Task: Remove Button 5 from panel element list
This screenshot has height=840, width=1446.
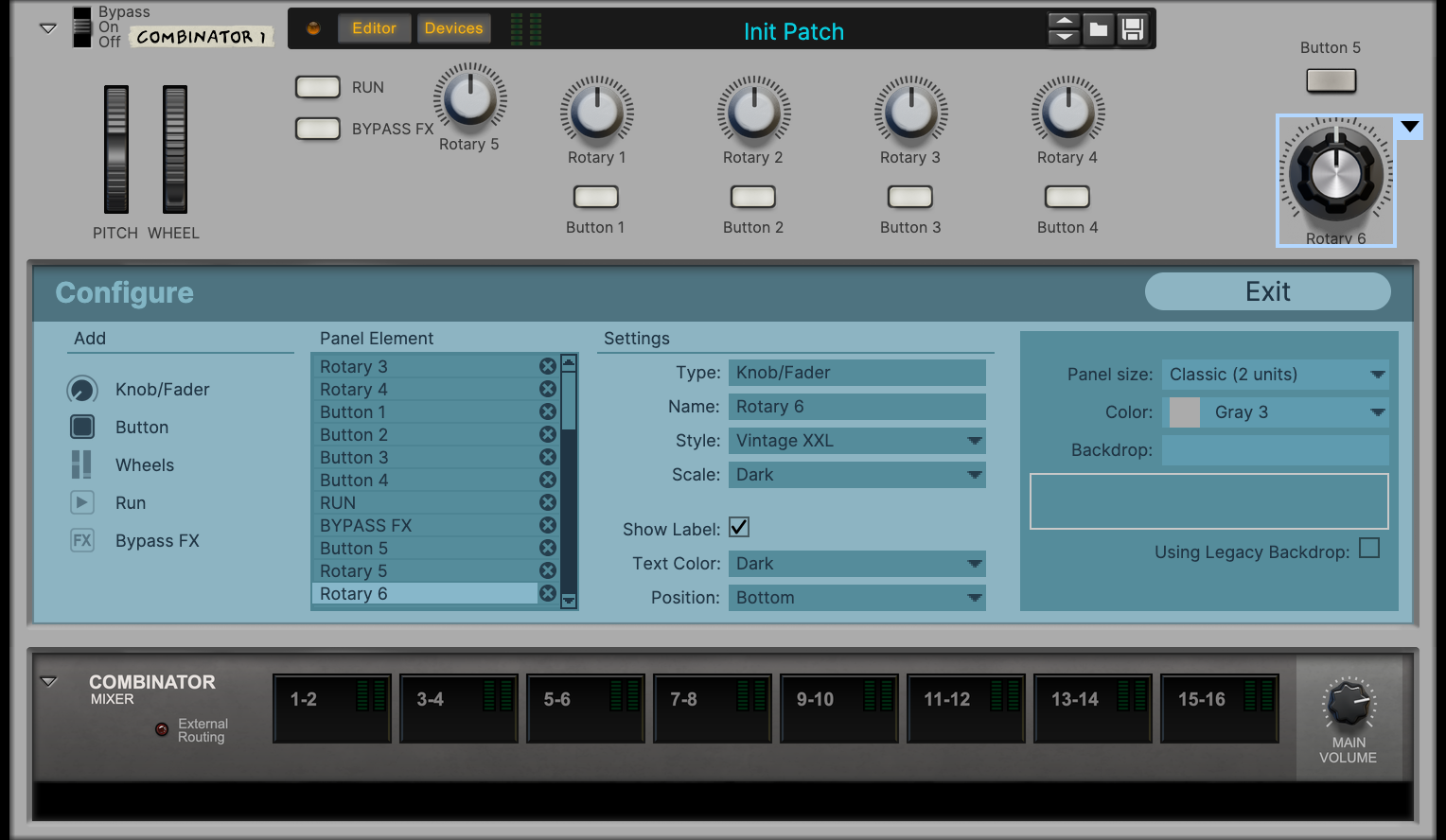Action: click(x=547, y=548)
